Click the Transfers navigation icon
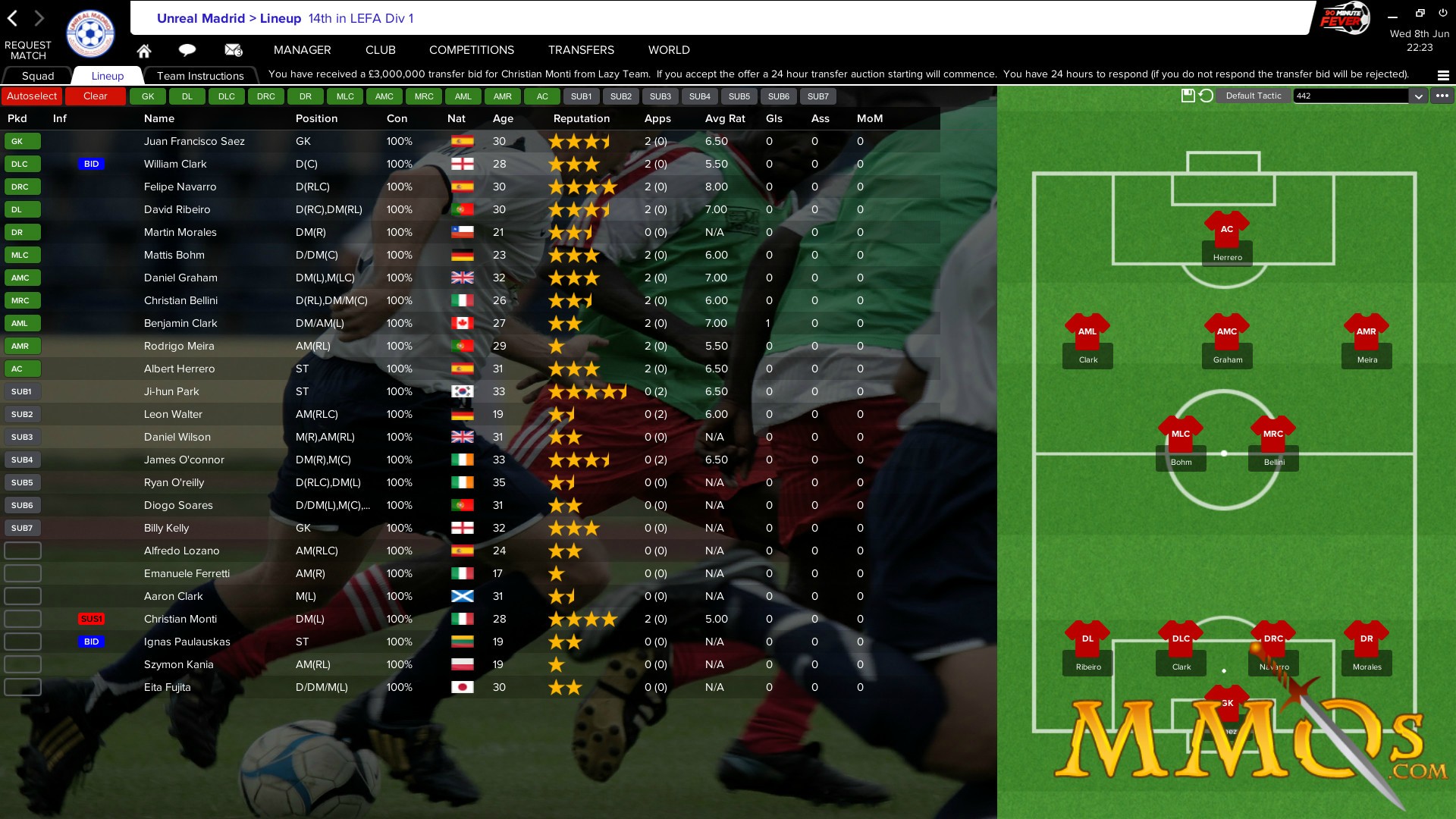 coord(582,49)
